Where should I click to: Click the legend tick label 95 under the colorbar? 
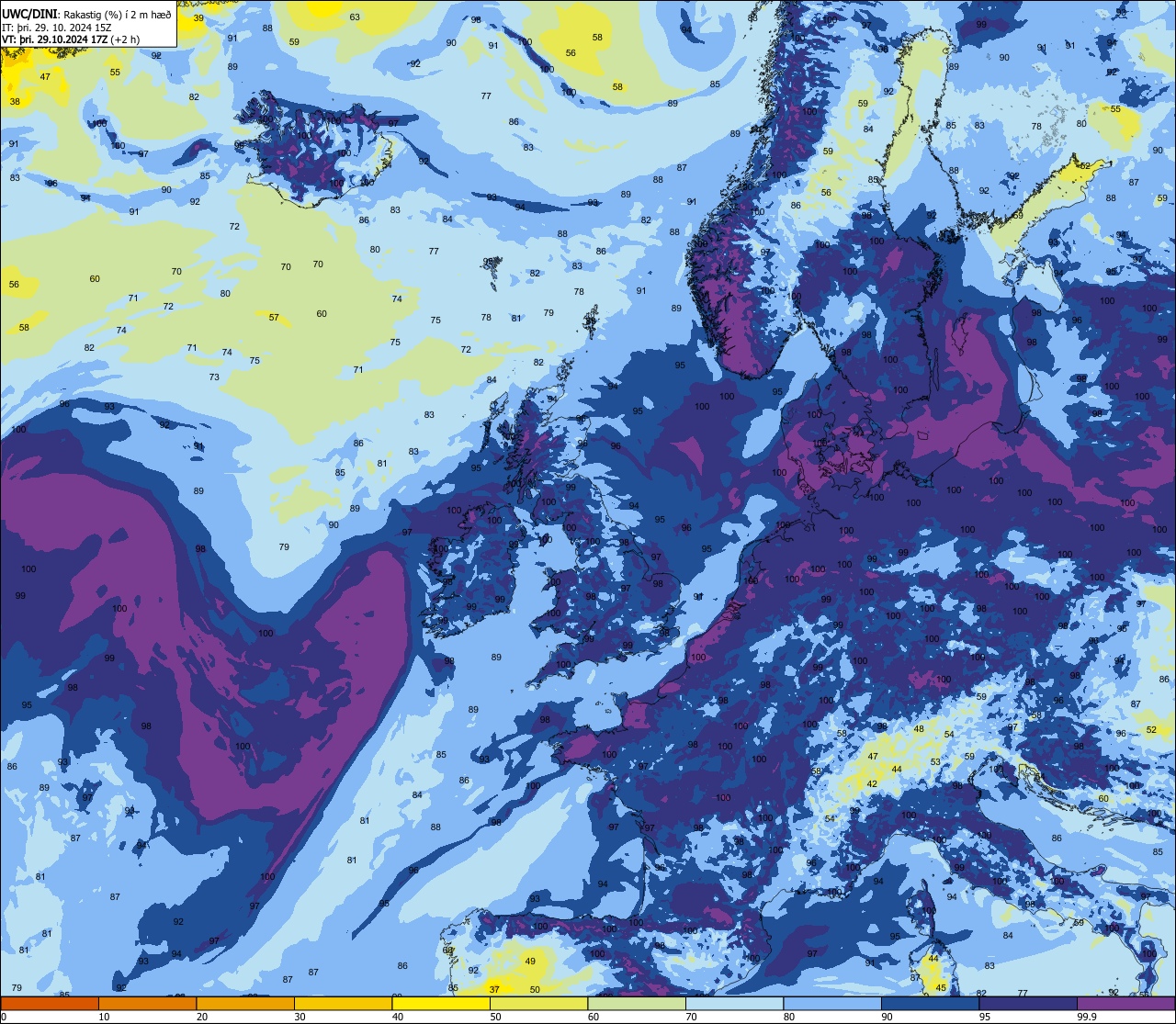click(x=985, y=1017)
